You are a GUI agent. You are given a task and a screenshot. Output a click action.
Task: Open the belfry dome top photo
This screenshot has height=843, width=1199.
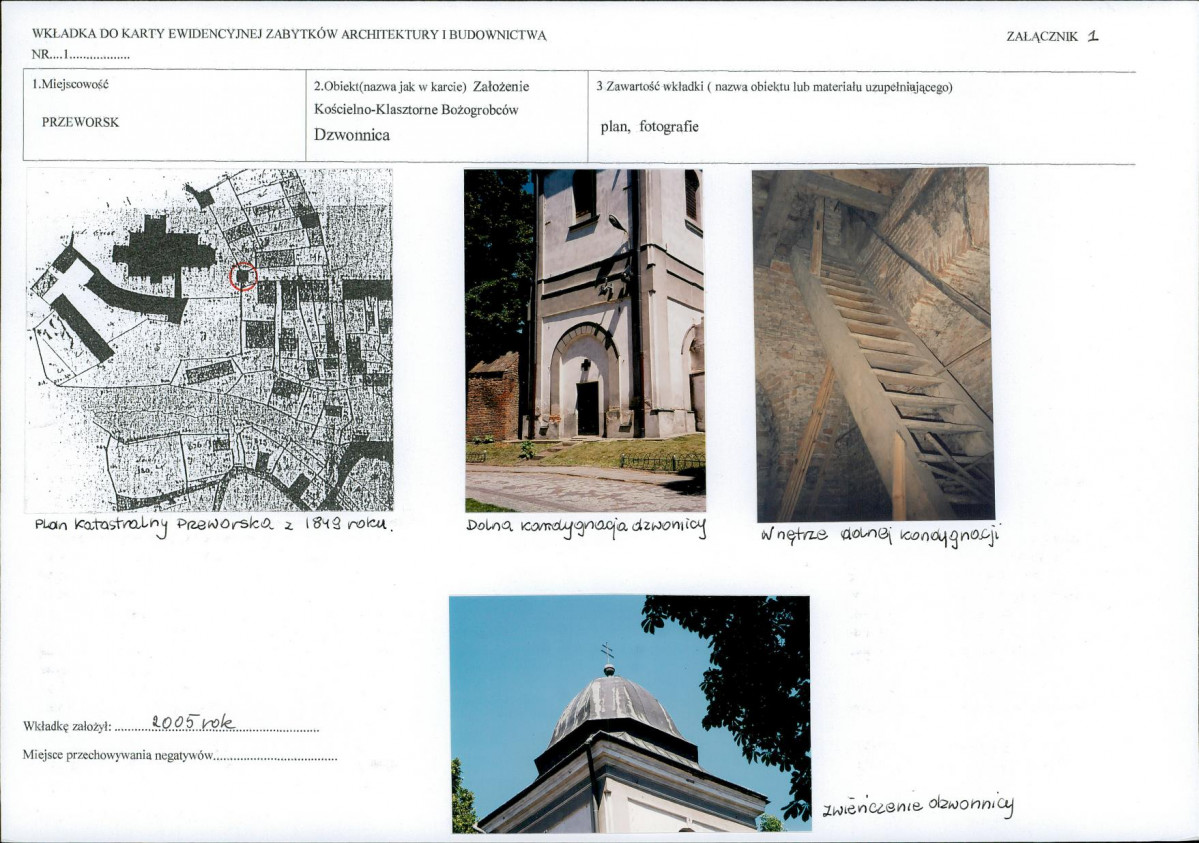630,714
